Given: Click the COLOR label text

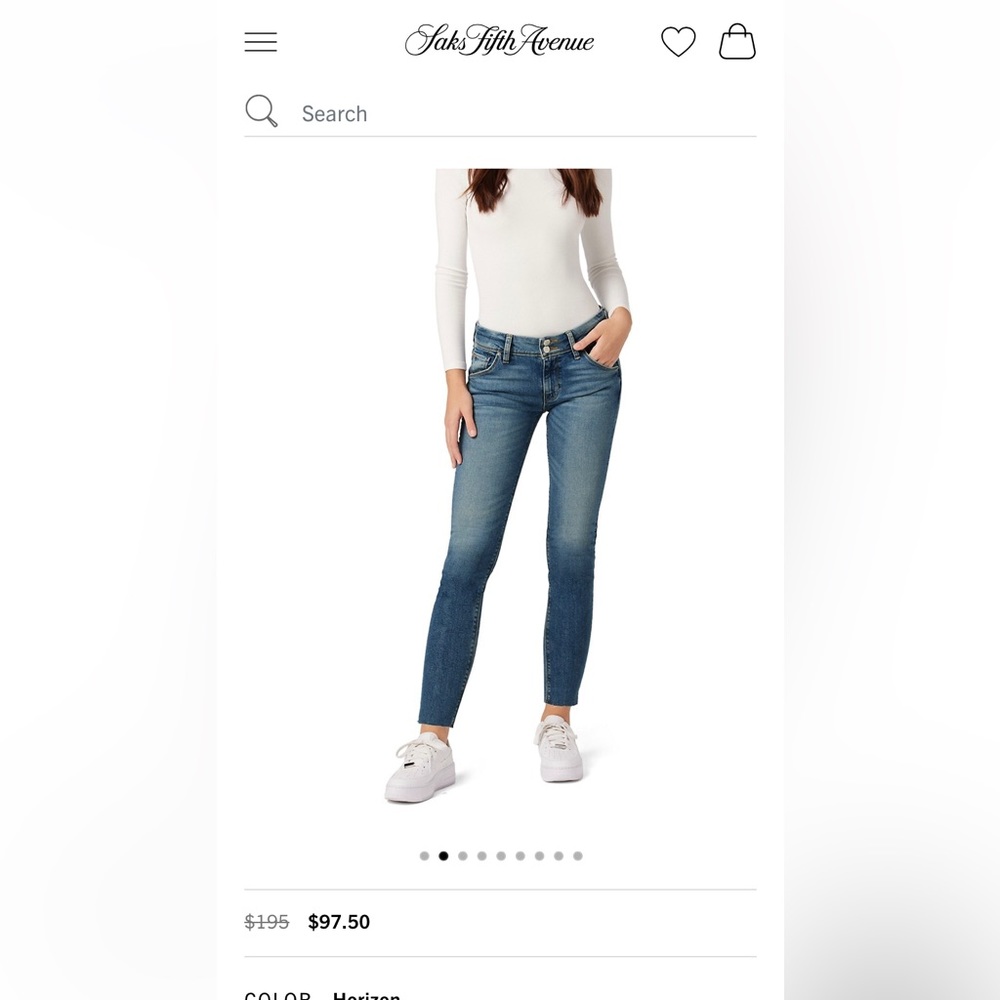Looking at the screenshot, I should coord(277,996).
